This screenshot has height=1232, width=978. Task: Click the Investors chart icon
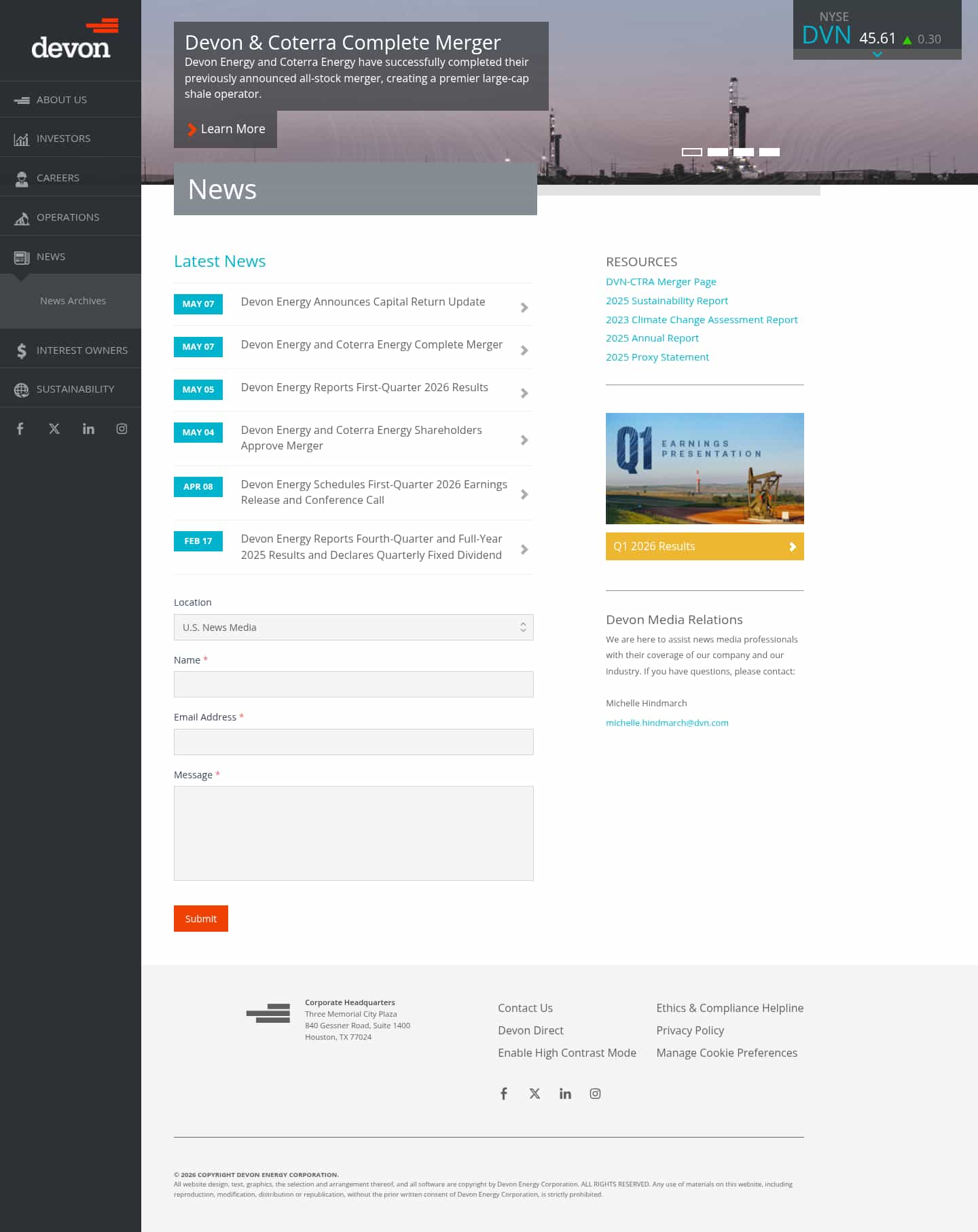click(22, 139)
